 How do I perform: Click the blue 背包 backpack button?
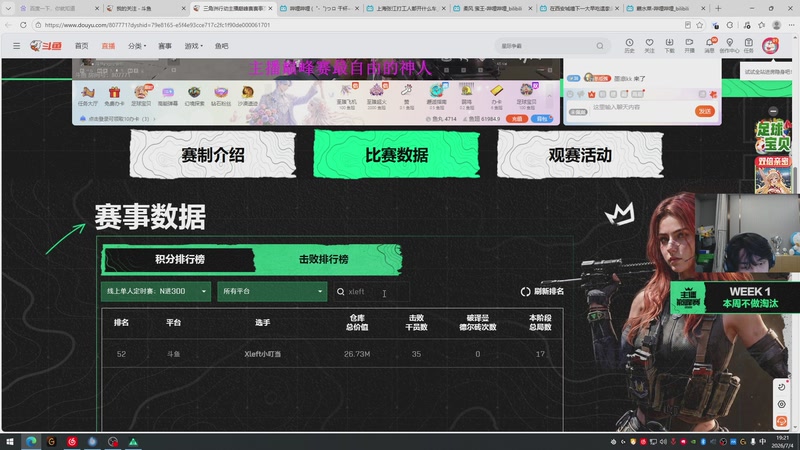point(542,119)
